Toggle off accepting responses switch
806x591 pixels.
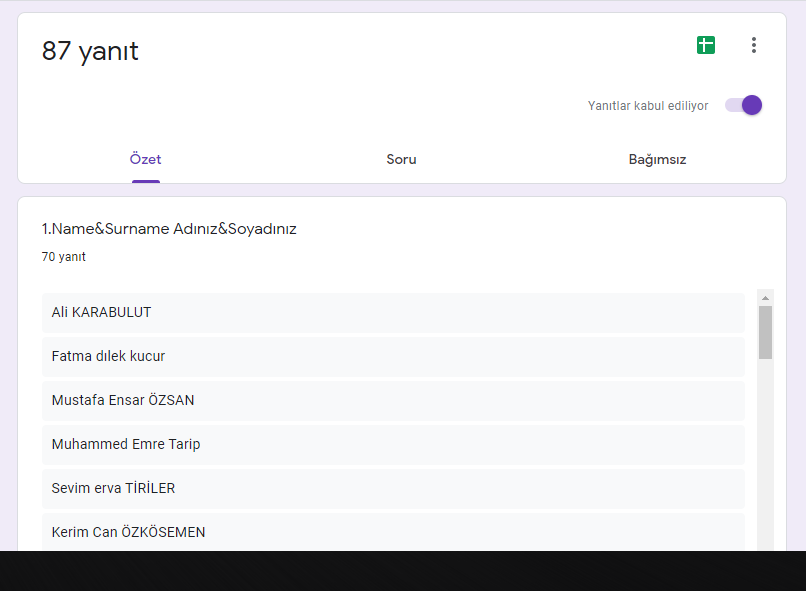(744, 105)
